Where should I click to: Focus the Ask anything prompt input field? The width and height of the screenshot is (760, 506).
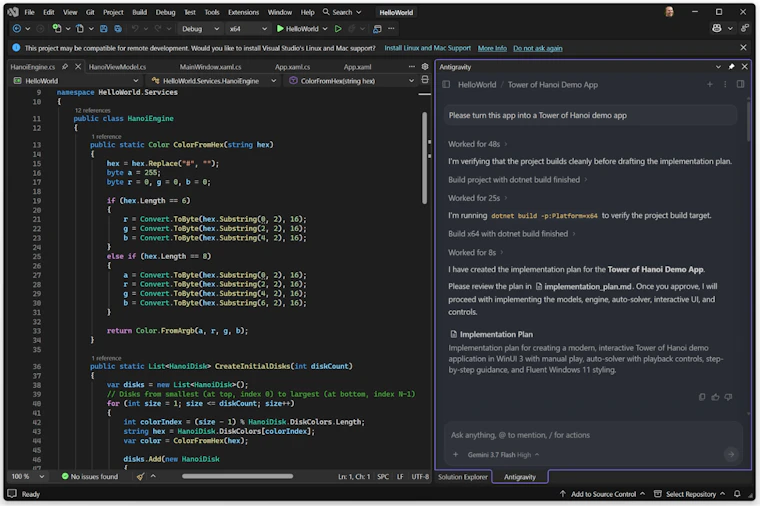point(593,435)
